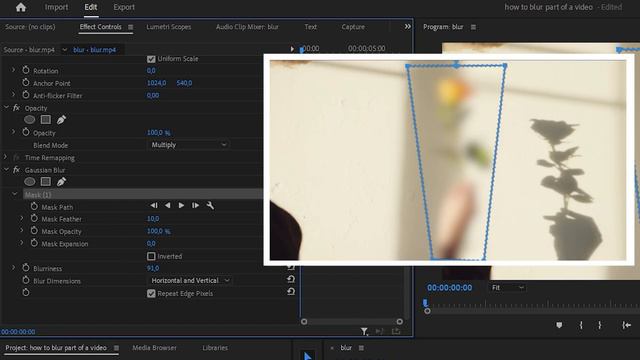Mark In point with left brace
Image resolution: width=640 pixels, height=360 pixels.
pyautogui.click(x=581, y=325)
